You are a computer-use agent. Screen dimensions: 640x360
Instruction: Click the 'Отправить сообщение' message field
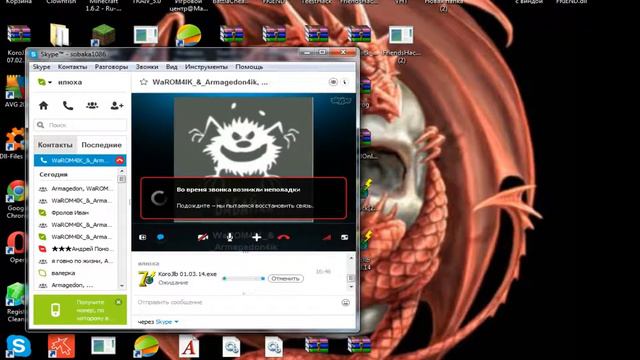[237, 302]
